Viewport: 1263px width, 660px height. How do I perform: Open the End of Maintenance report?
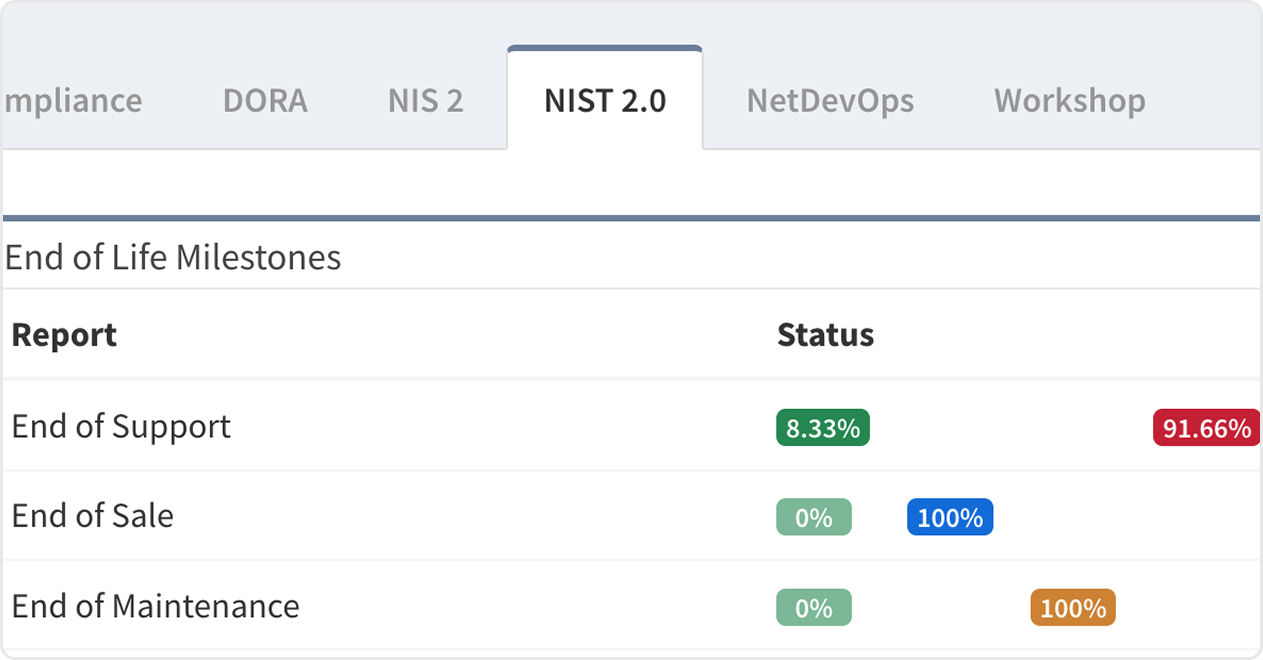point(155,606)
